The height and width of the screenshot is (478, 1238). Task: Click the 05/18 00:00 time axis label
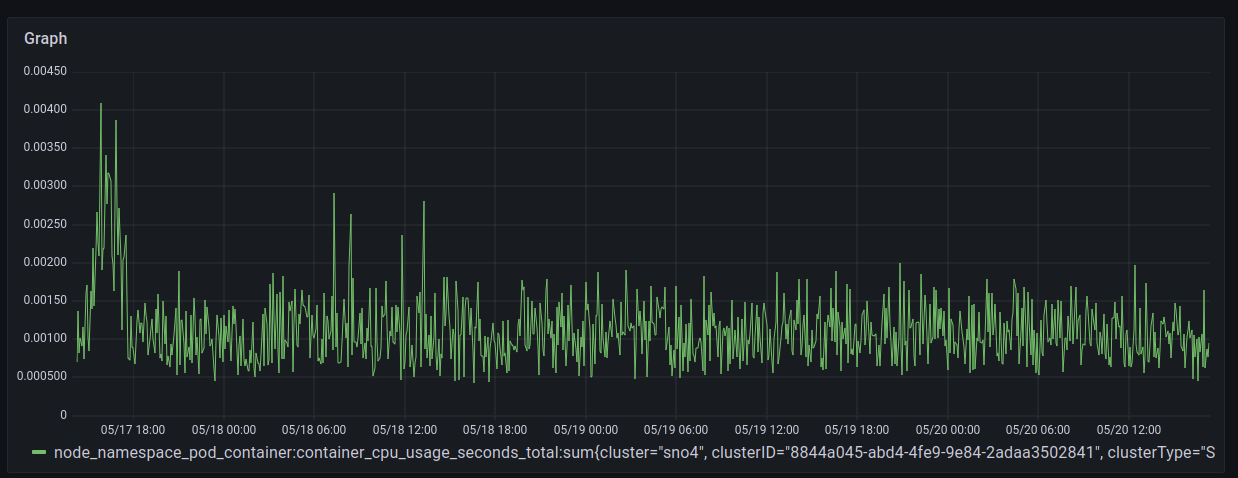[223, 429]
